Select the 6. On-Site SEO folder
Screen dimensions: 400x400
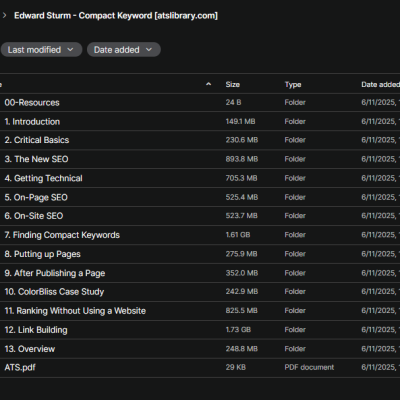[x=34, y=216]
